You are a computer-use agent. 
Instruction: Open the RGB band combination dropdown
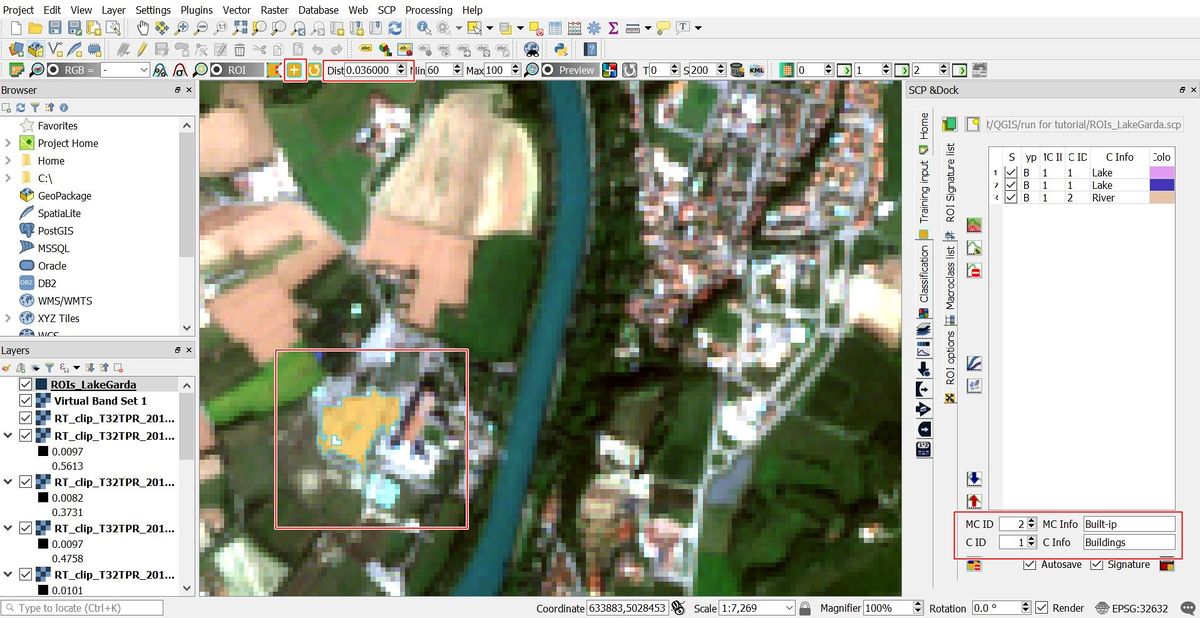coord(130,71)
